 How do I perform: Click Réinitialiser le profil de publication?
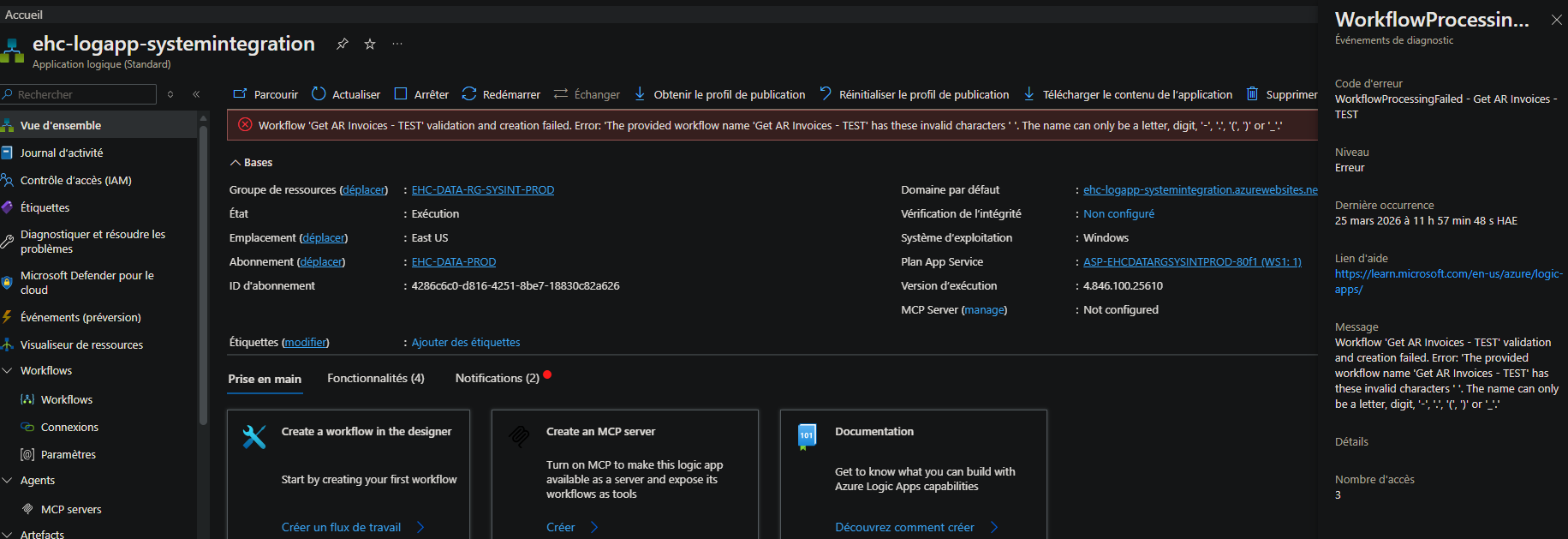914,94
